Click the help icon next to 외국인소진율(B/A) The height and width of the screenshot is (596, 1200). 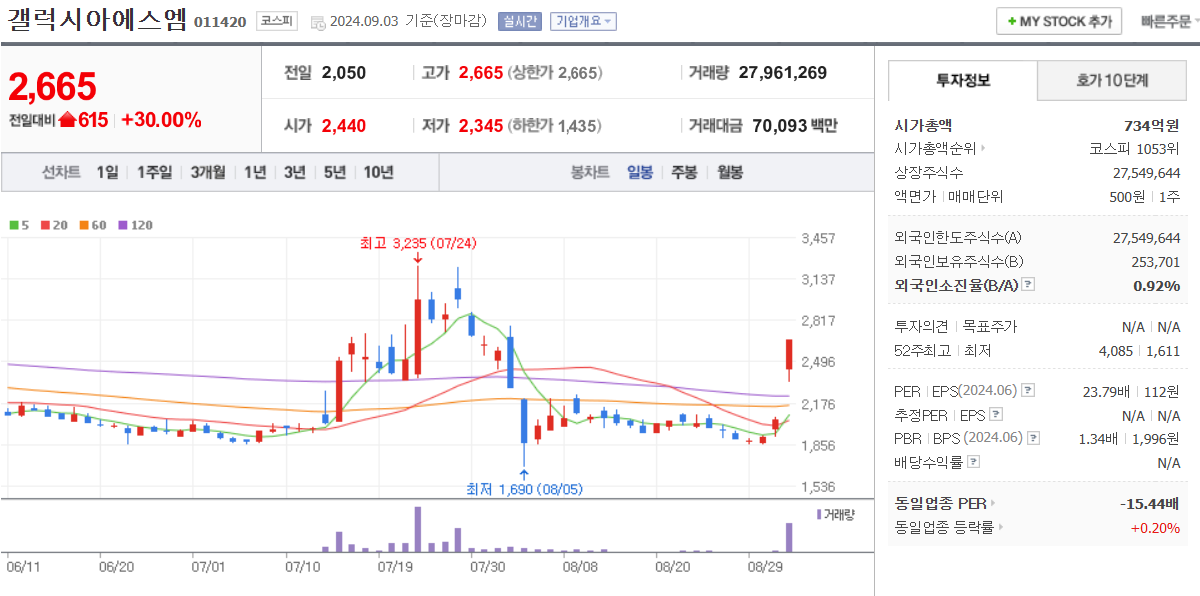1028,286
